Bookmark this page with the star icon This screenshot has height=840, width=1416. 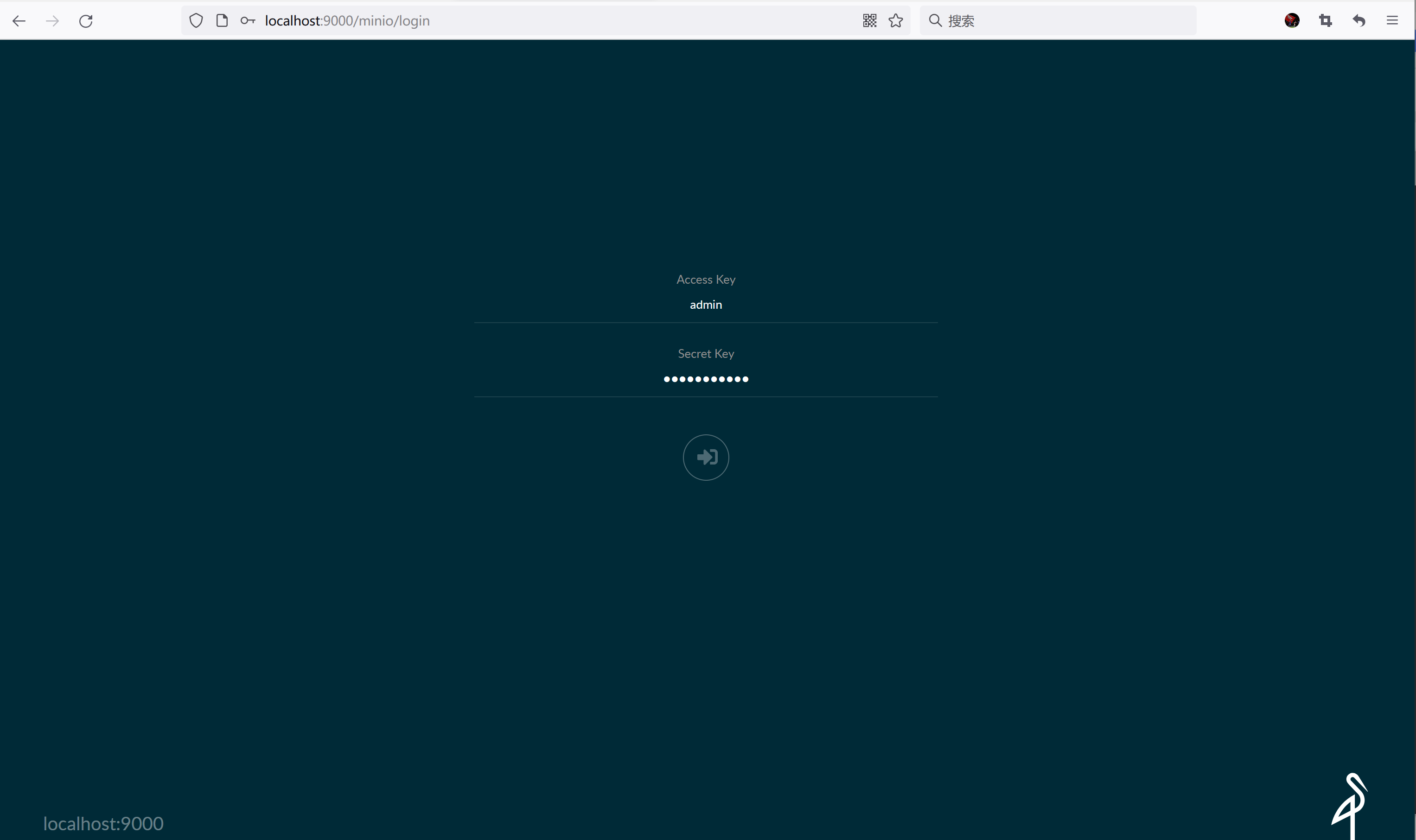click(x=896, y=21)
